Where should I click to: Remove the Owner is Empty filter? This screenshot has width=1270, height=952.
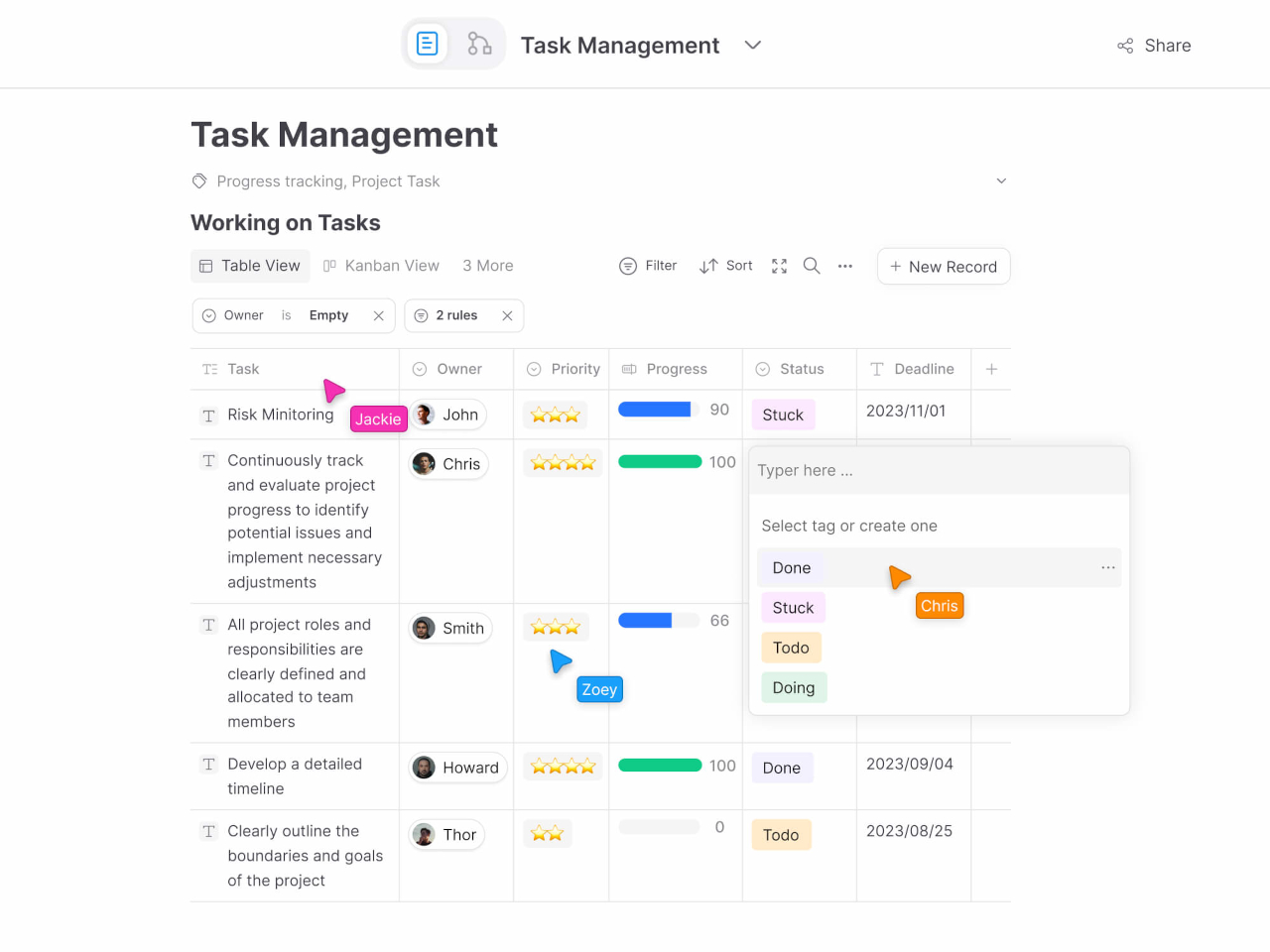378,315
